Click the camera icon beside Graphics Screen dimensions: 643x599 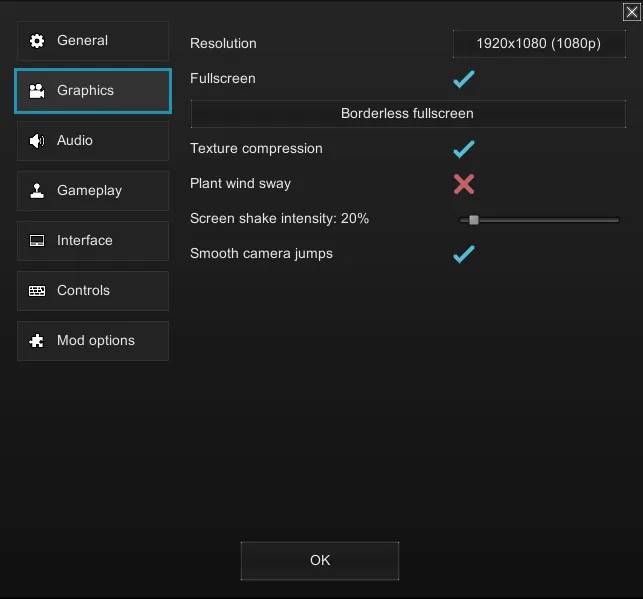click(37, 91)
